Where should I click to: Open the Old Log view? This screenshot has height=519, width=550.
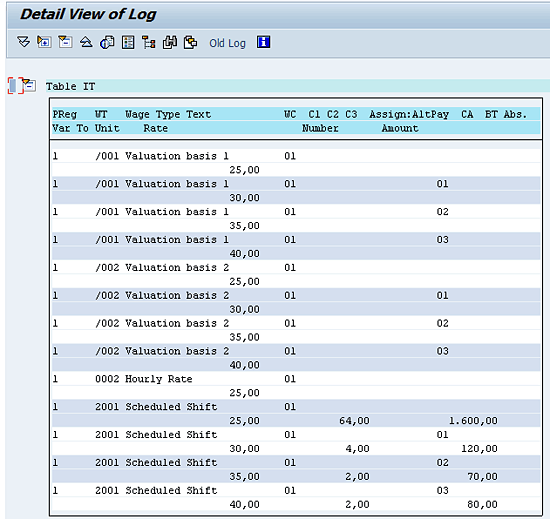[x=227, y=43]
